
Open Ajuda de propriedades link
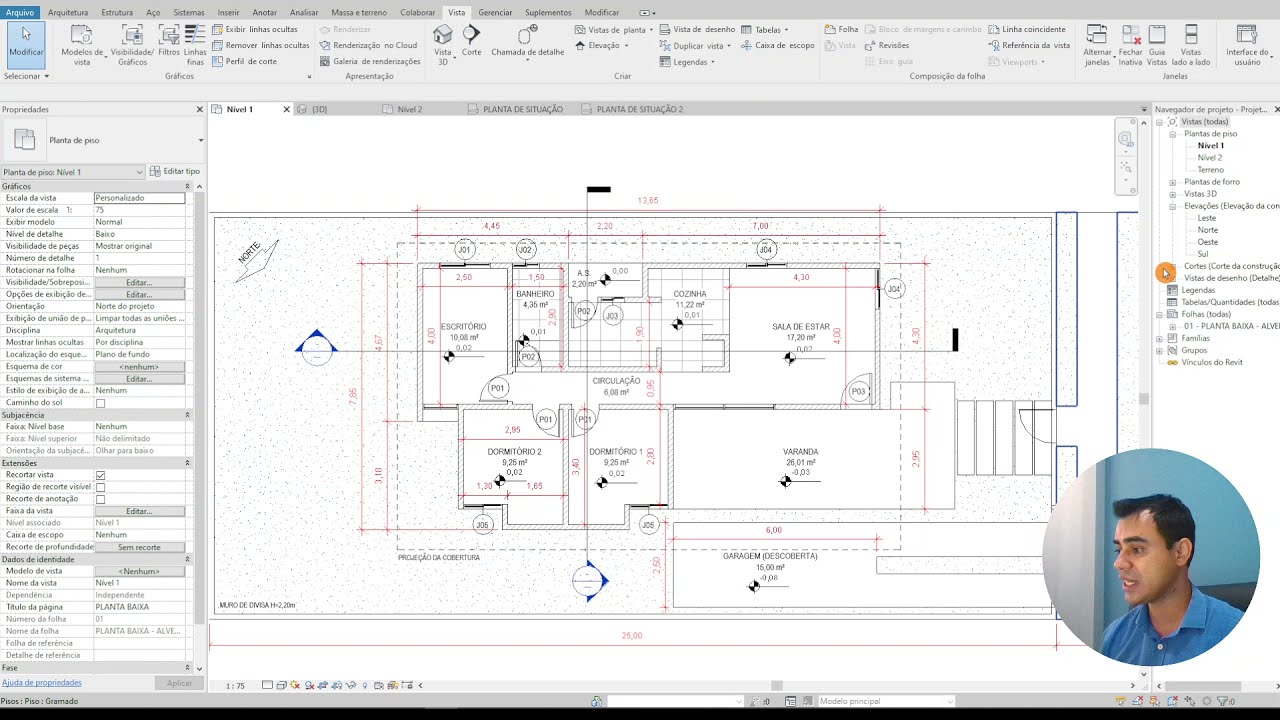[x=42, y=683]
